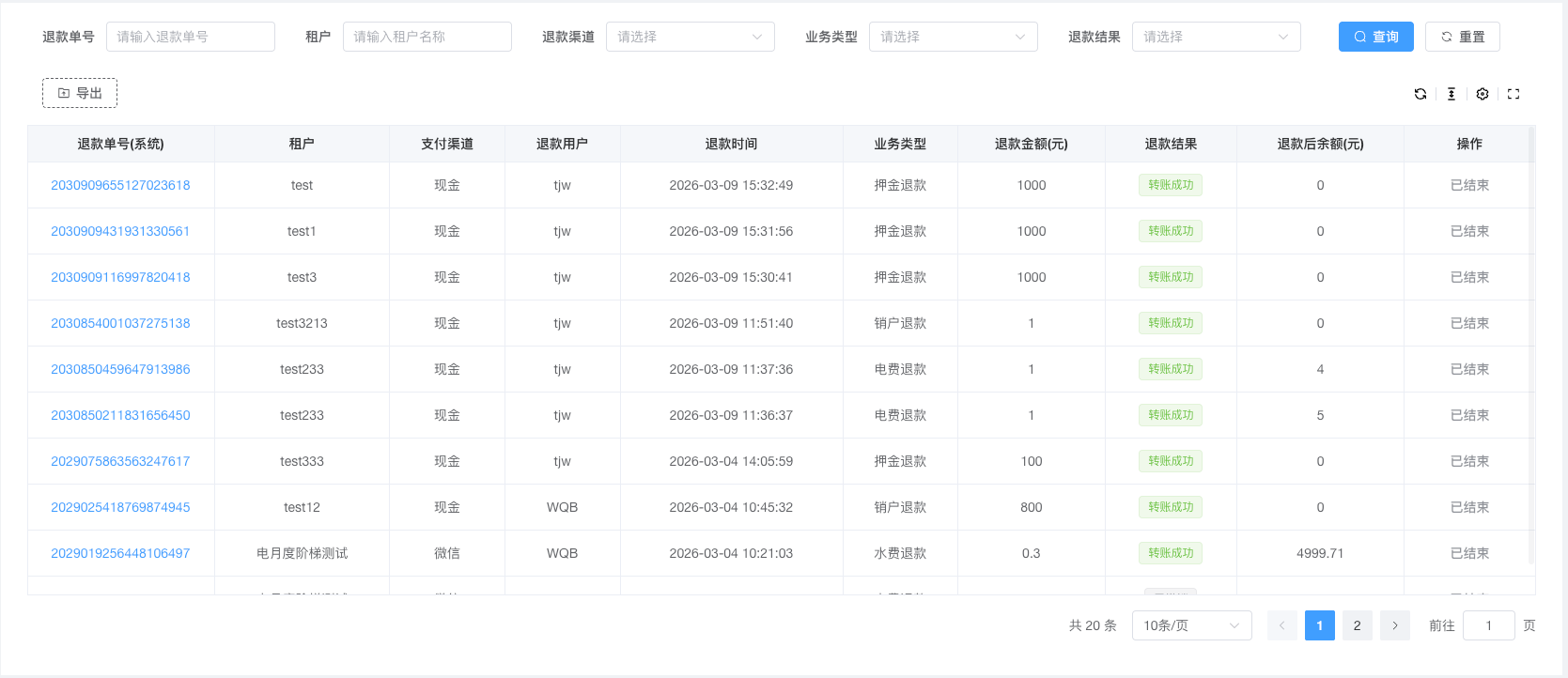Image resolution: width=1568 pixels, height=678 pixels.
Task: Click the 销户退款 cell in test12 row
Action: point(900,507)
